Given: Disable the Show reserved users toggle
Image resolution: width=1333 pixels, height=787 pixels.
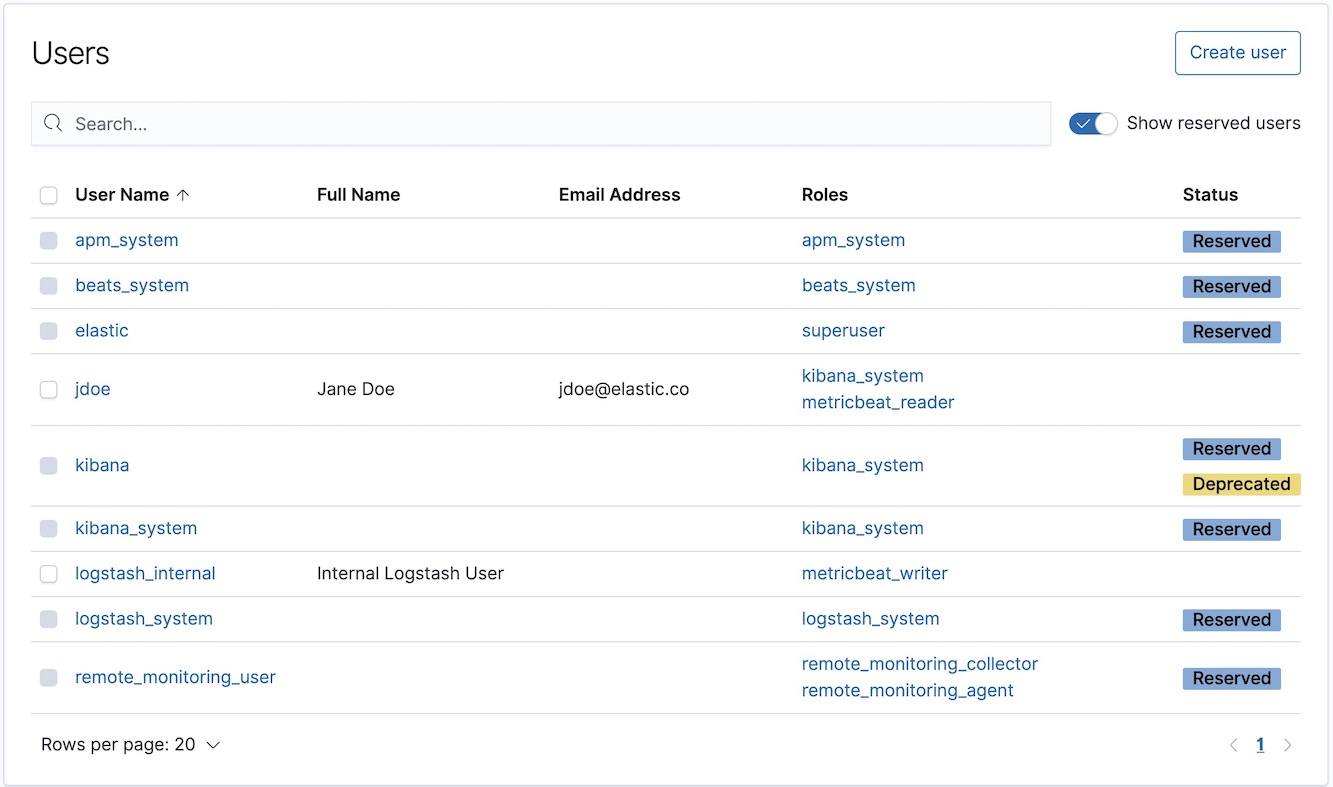Looking at the screenshot, I should (x=1092, y=123).
